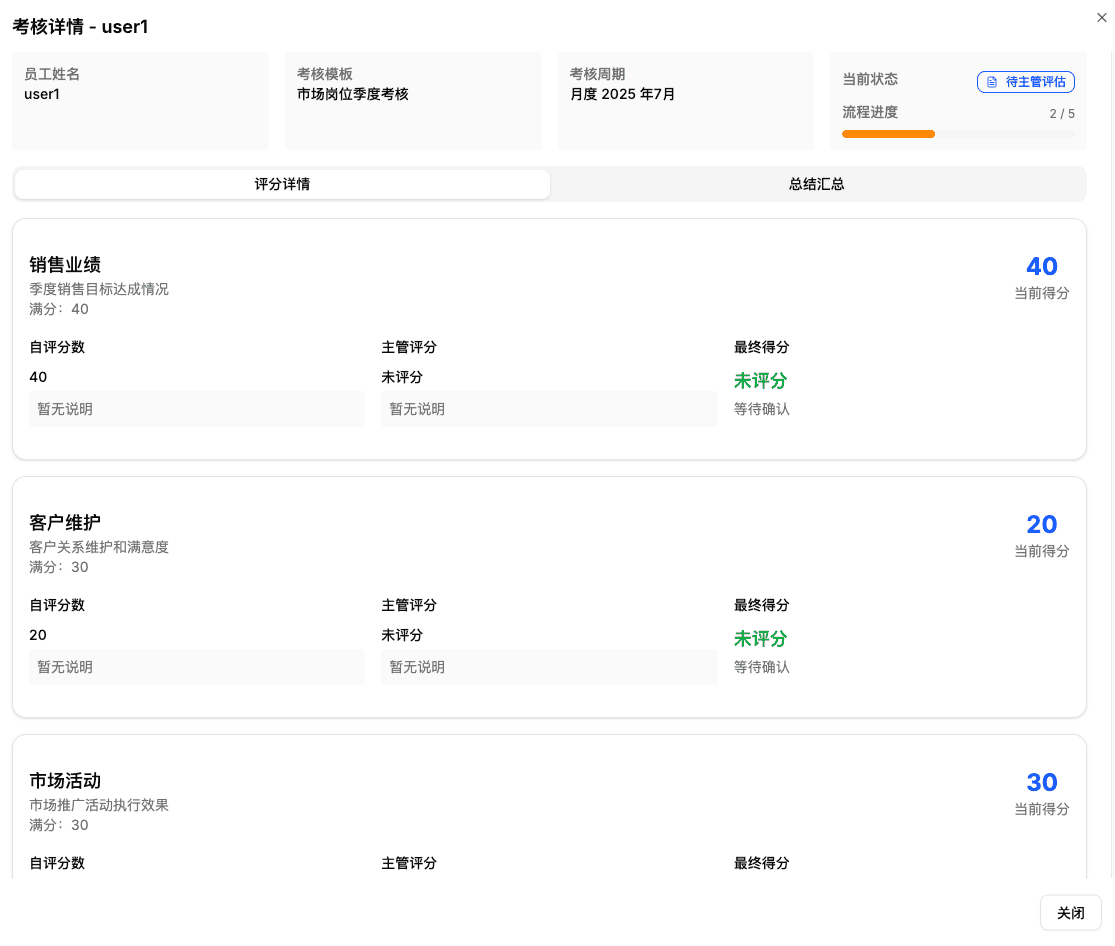1115x946 pixels.
Task: Click the 客户维护 self-evaluation note field
Action: point(196,666)
